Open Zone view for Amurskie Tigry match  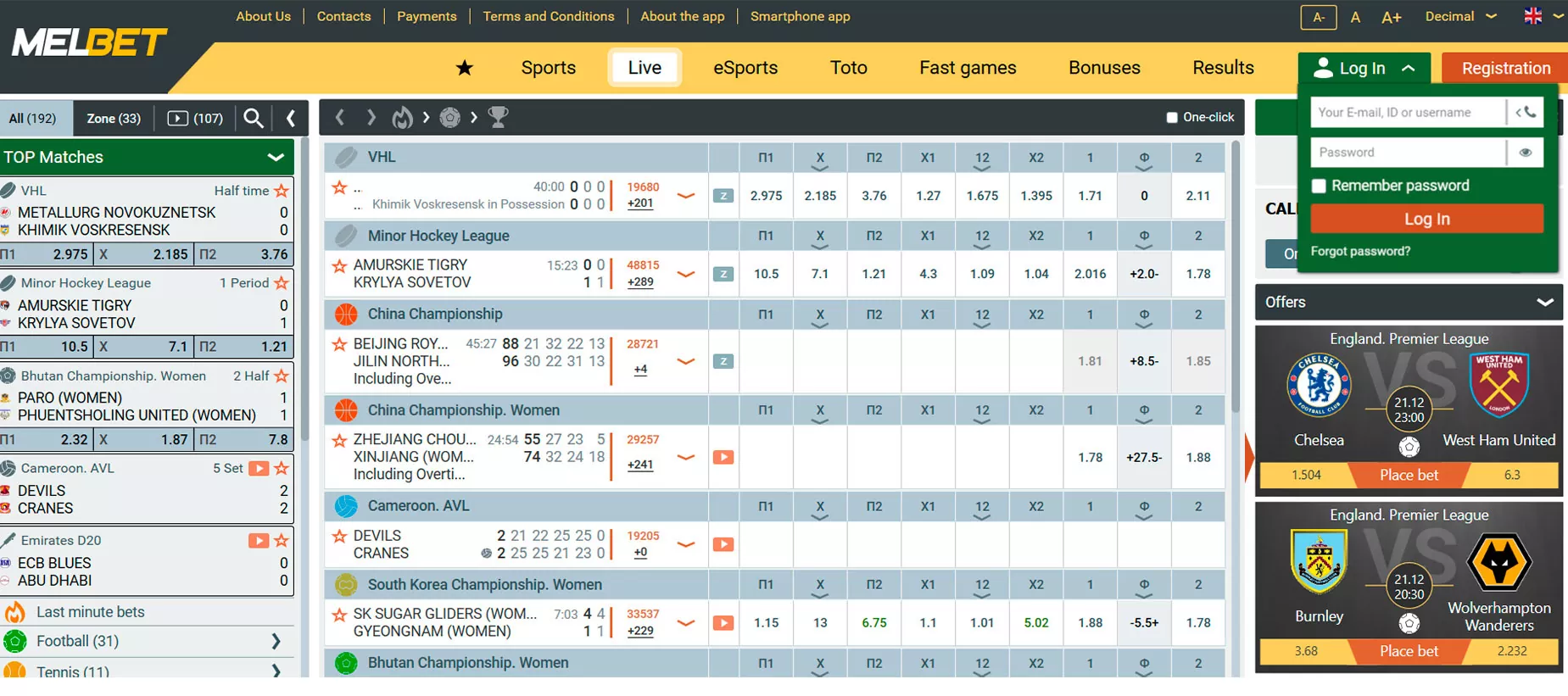point(723,274)
